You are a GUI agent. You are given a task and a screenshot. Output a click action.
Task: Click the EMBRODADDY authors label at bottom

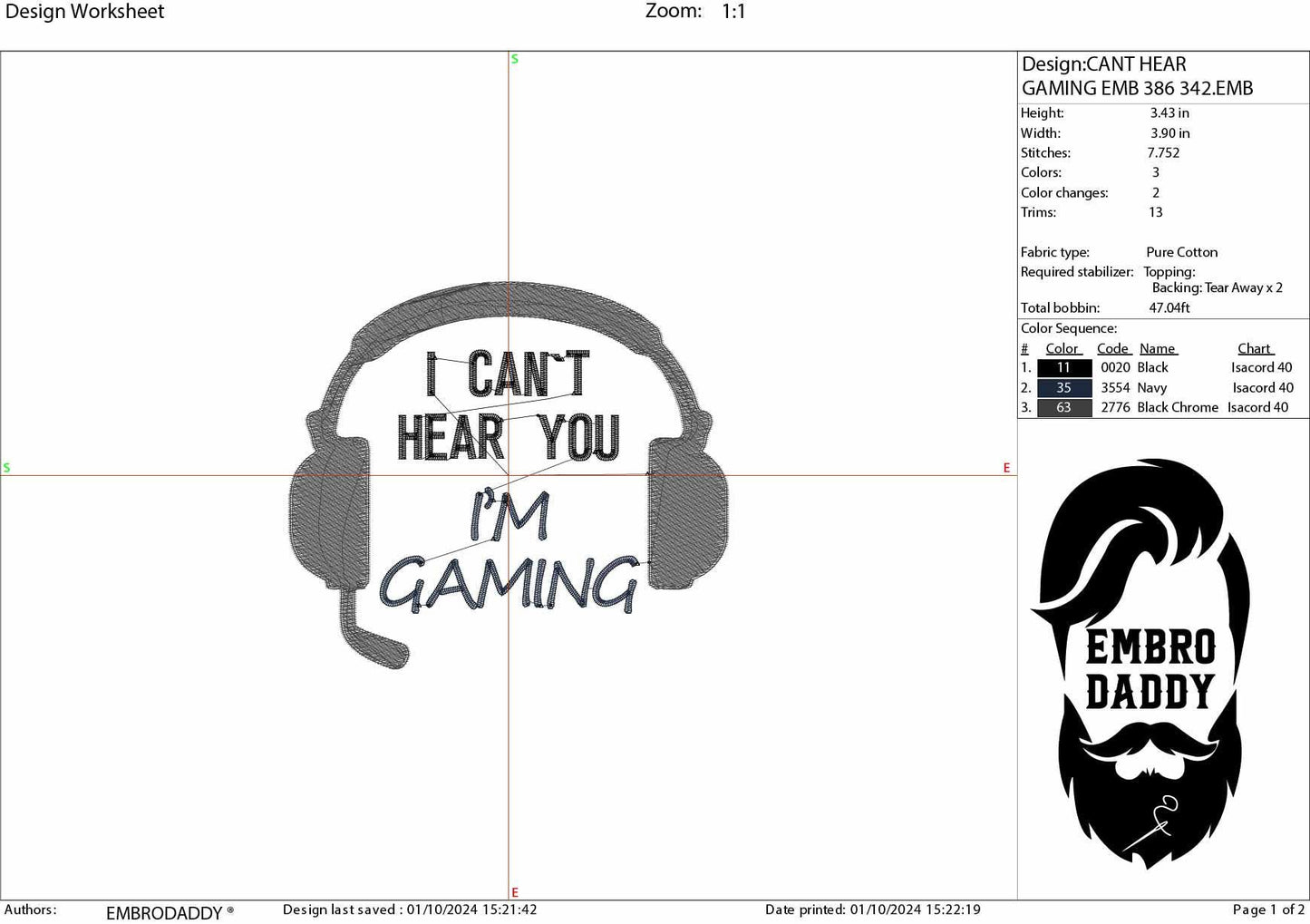[164, 913]
